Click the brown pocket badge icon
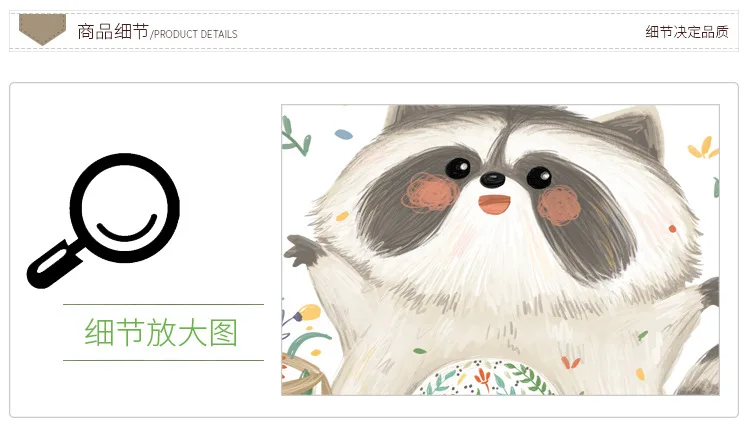 (x=42, y=30)
